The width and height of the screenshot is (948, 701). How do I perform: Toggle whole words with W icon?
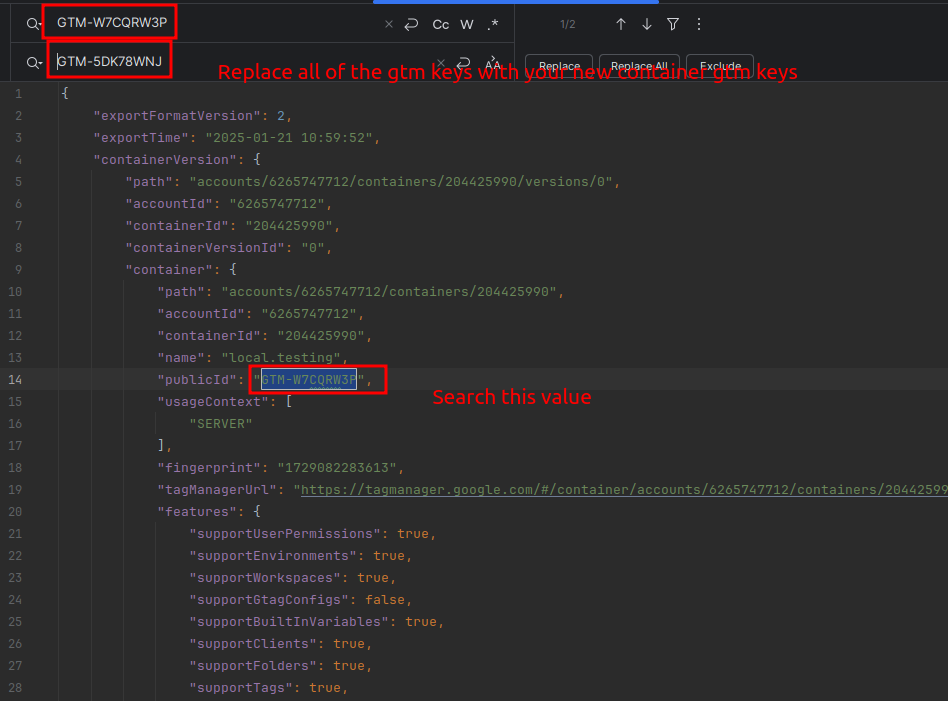[x=466, y=24]
